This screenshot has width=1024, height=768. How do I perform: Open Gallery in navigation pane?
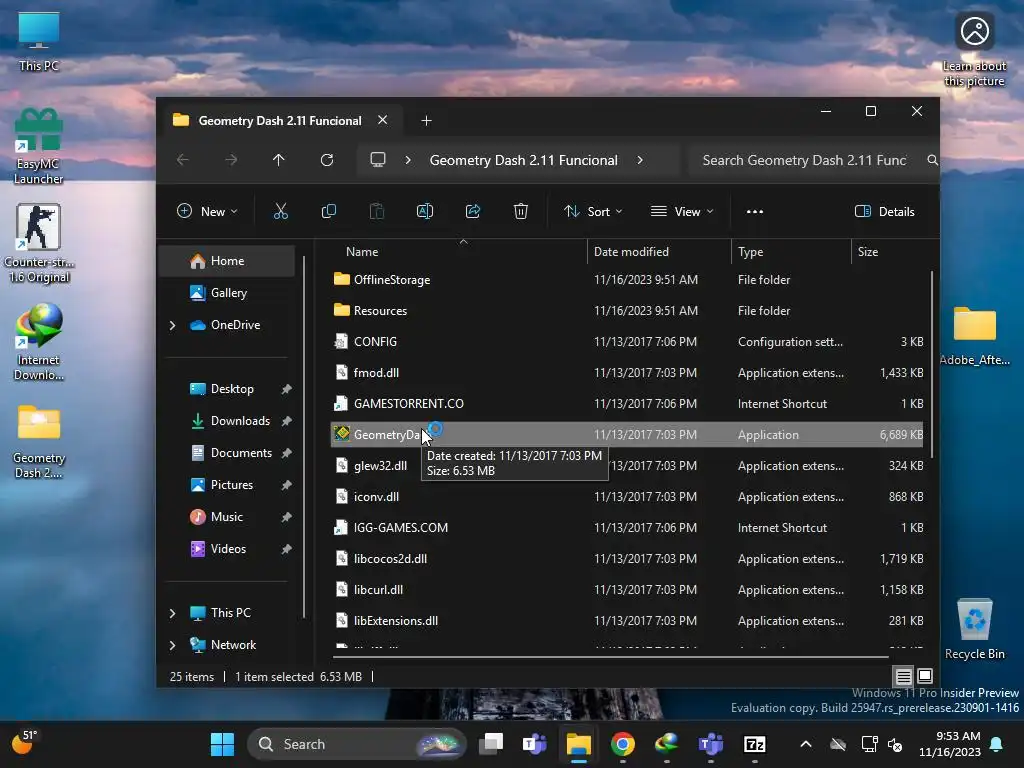pos(227,293)
